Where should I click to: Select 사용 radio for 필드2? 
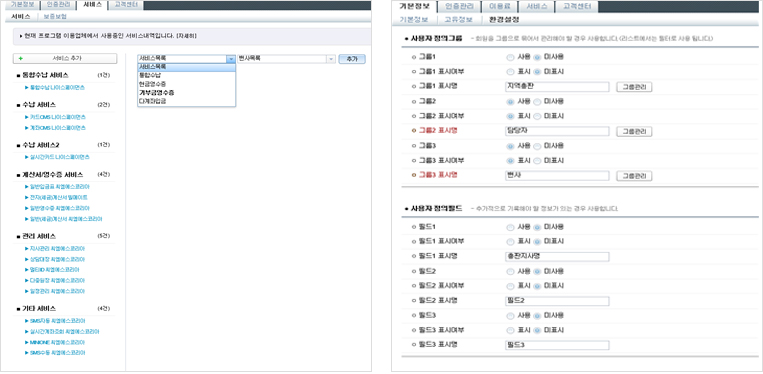tap(510, 271)
